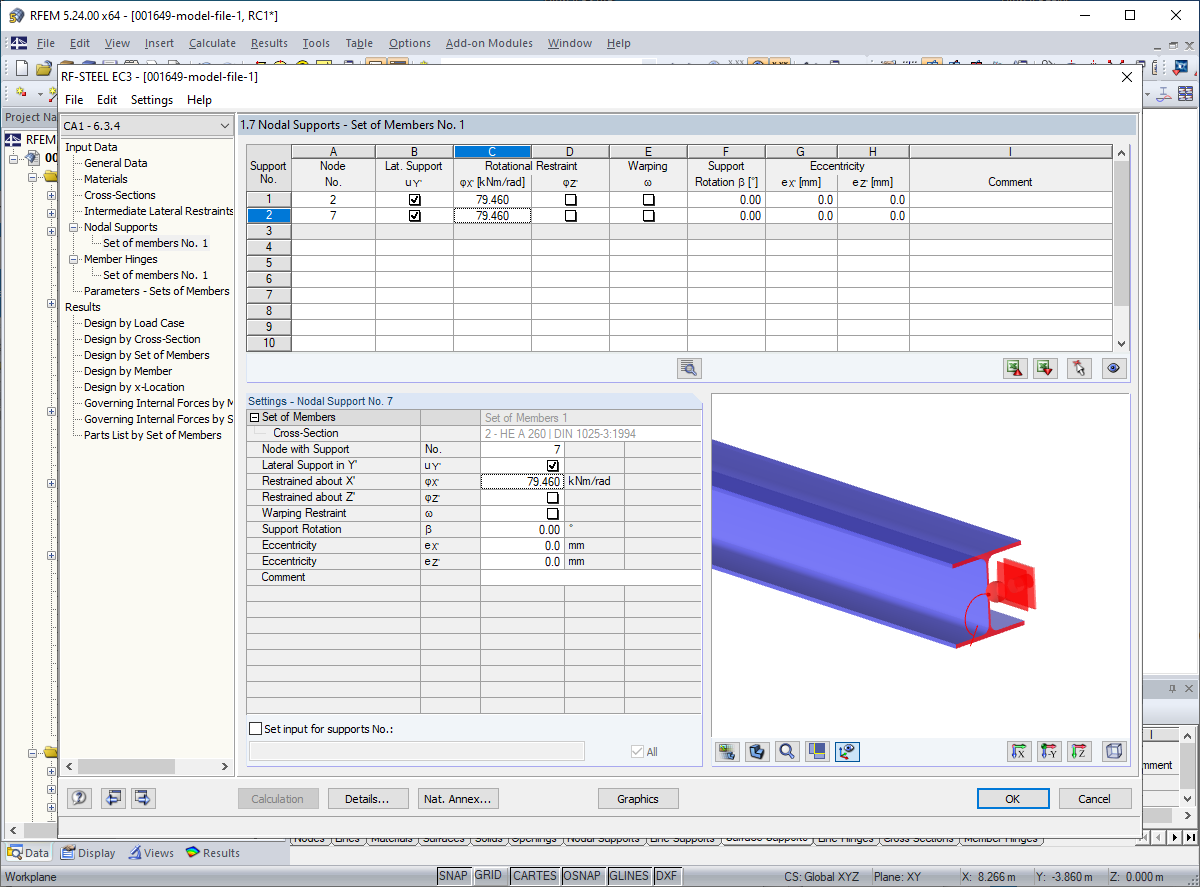Open the table filter search icon below table
Screen dimensions: 1200x887
(x=688, y=367)
